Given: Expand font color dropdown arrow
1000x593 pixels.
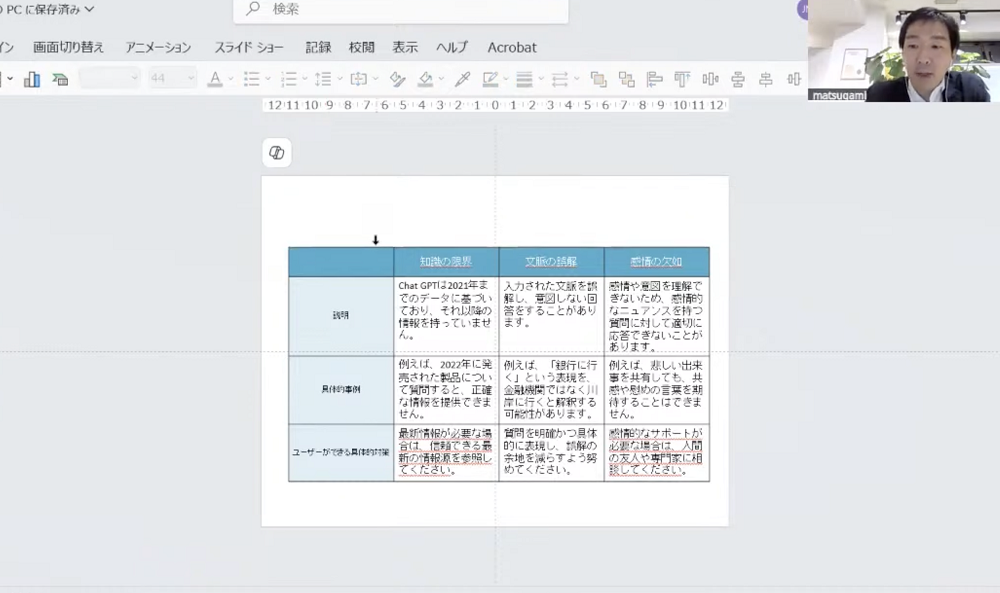Looking at the screenshot, I should tap(231, 79).
